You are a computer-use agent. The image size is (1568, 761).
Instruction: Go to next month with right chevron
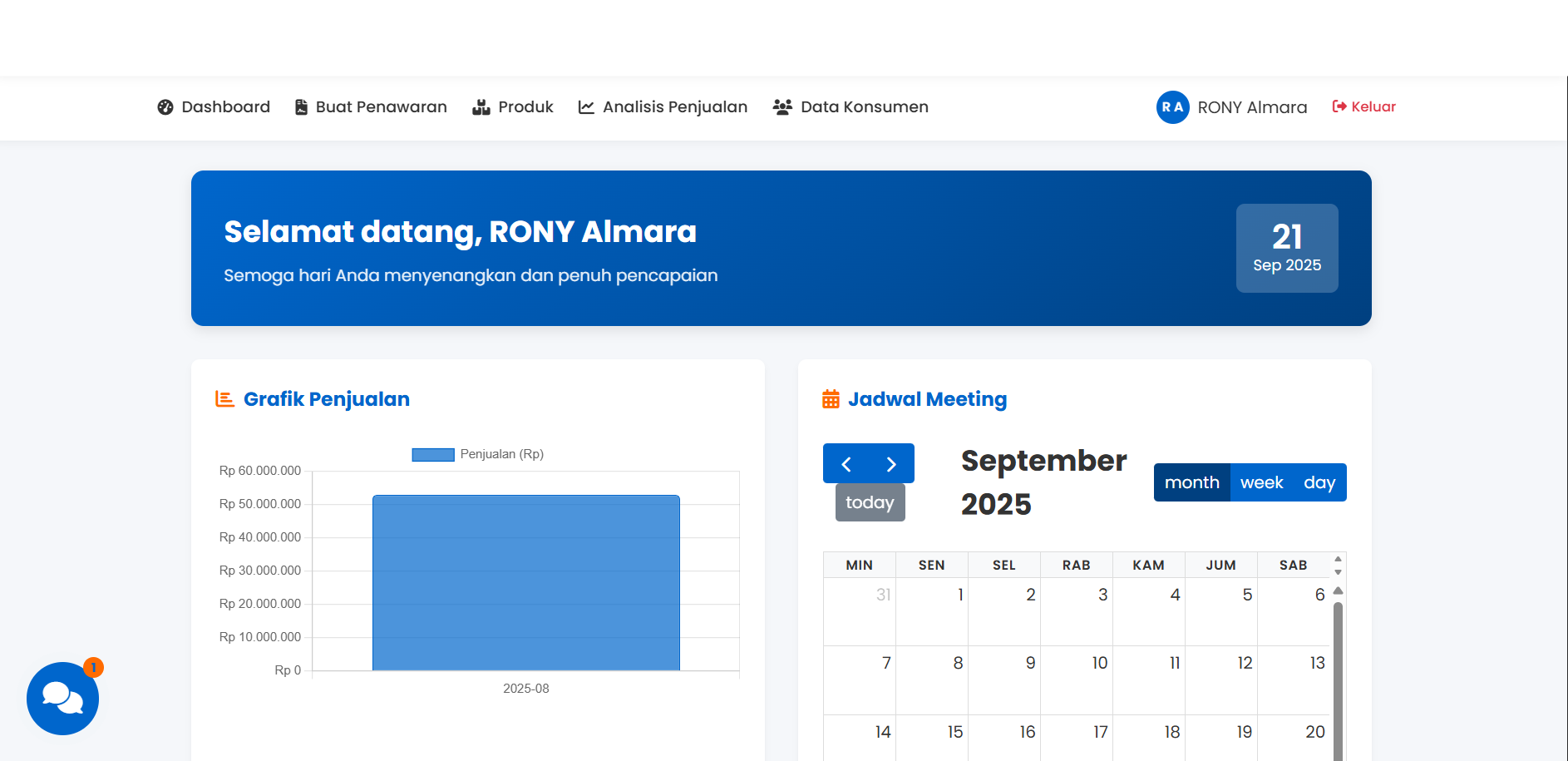(891, 464)
